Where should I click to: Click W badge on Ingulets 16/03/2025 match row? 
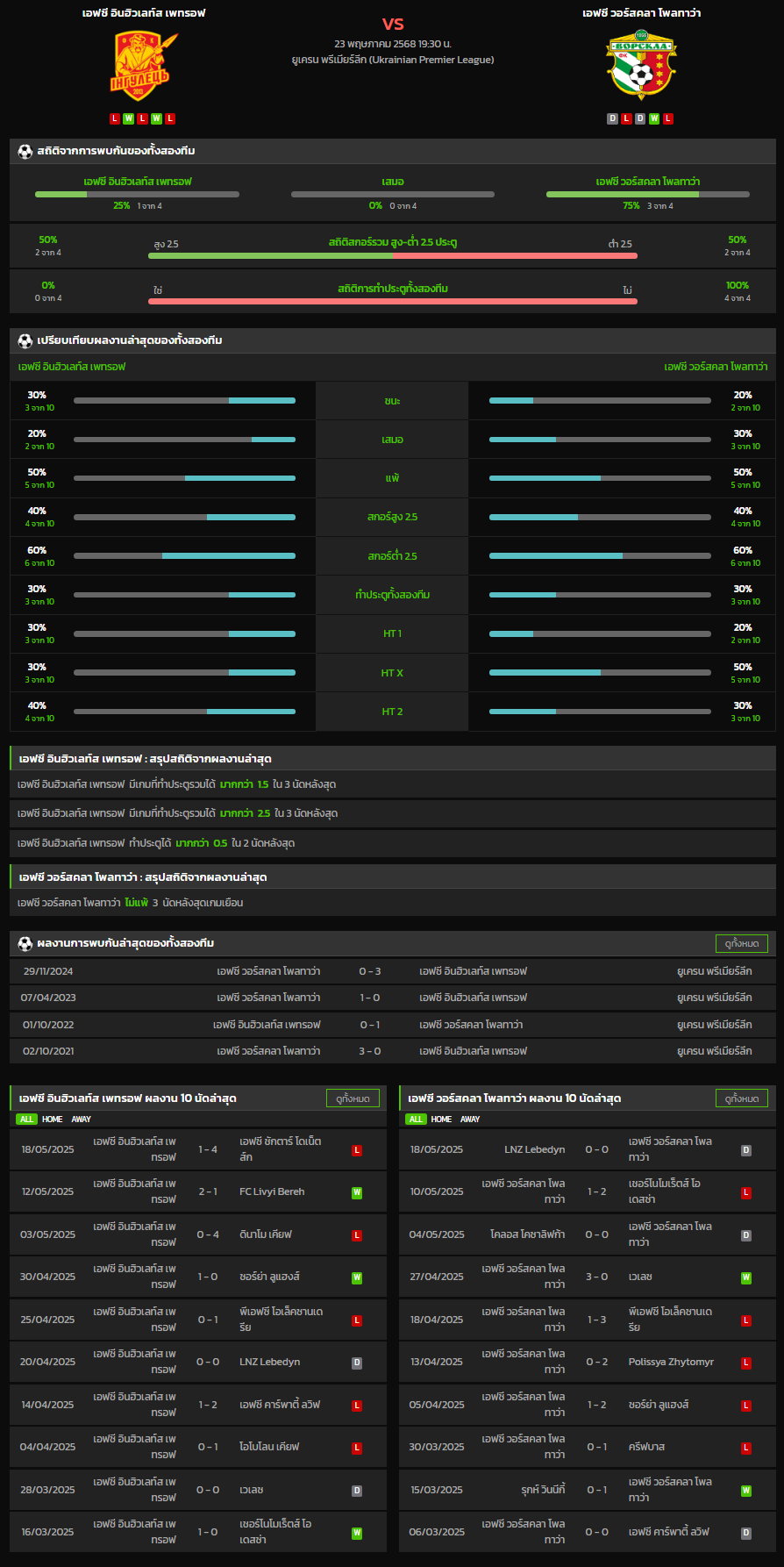point(357,1533)
